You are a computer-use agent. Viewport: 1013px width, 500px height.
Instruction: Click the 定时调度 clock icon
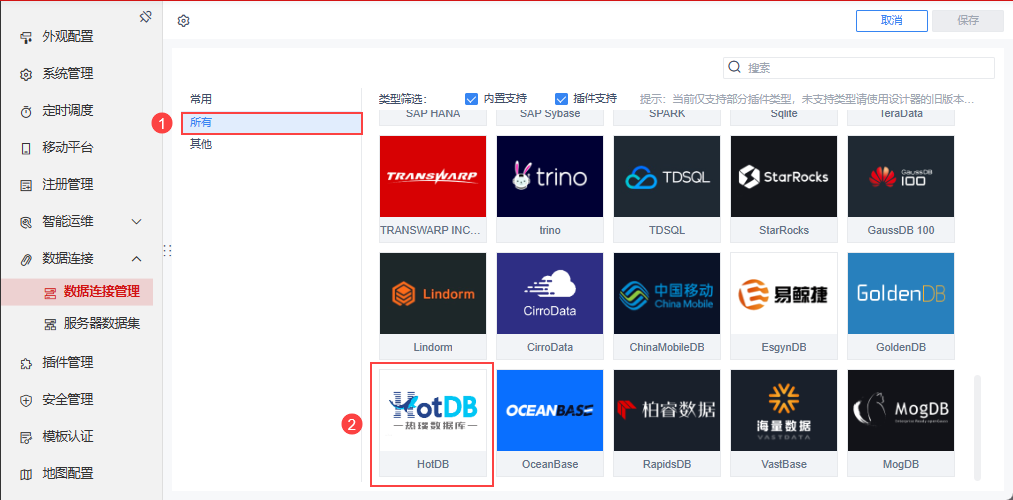[x=26, y=112]
